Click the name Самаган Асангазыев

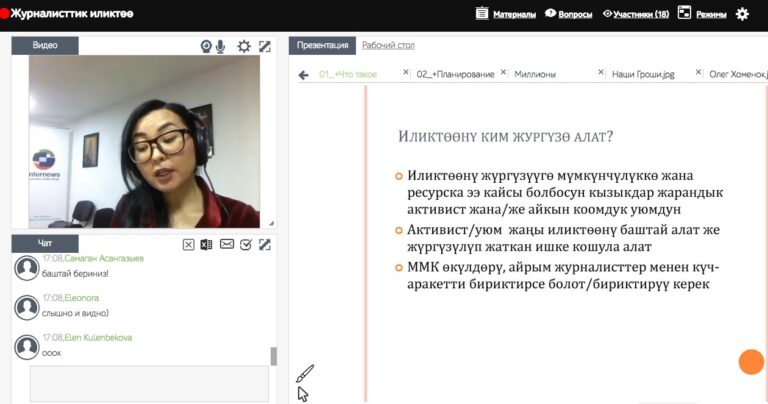[104, 258]
